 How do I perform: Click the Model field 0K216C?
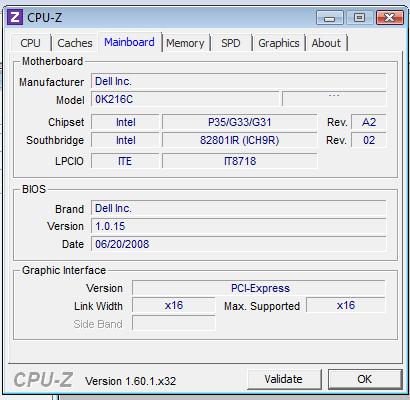coord(185,99)
